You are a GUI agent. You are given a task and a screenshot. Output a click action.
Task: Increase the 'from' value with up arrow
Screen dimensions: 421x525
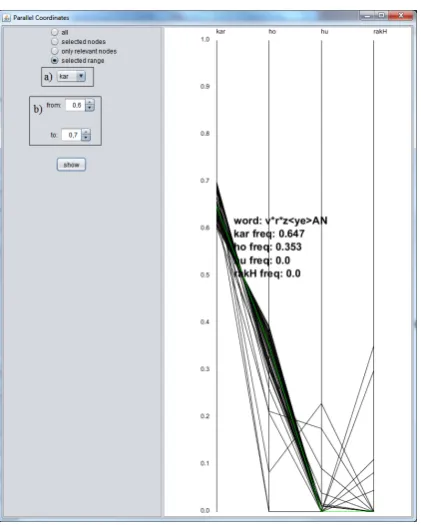click(x=90, y=102)
